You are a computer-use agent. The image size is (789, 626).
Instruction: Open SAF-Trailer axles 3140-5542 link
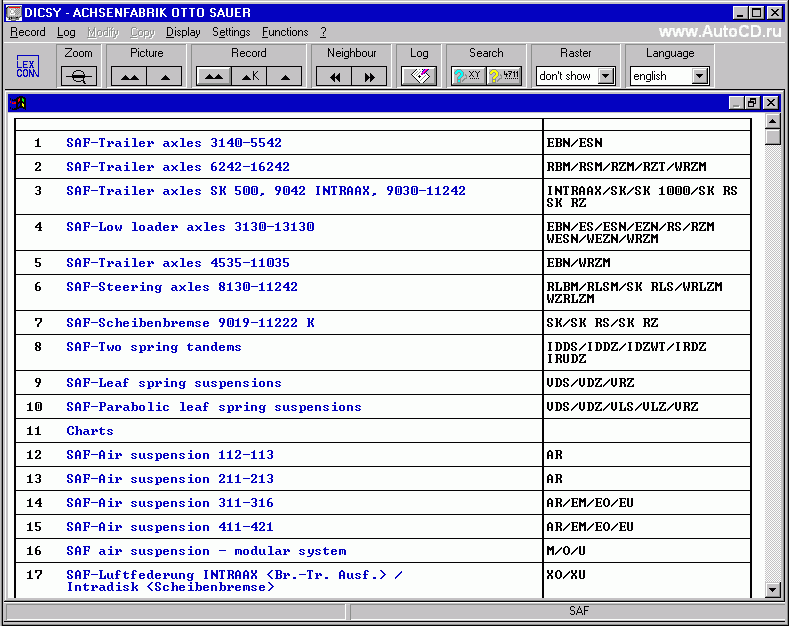pyautogui.click(x=174, y=142)
